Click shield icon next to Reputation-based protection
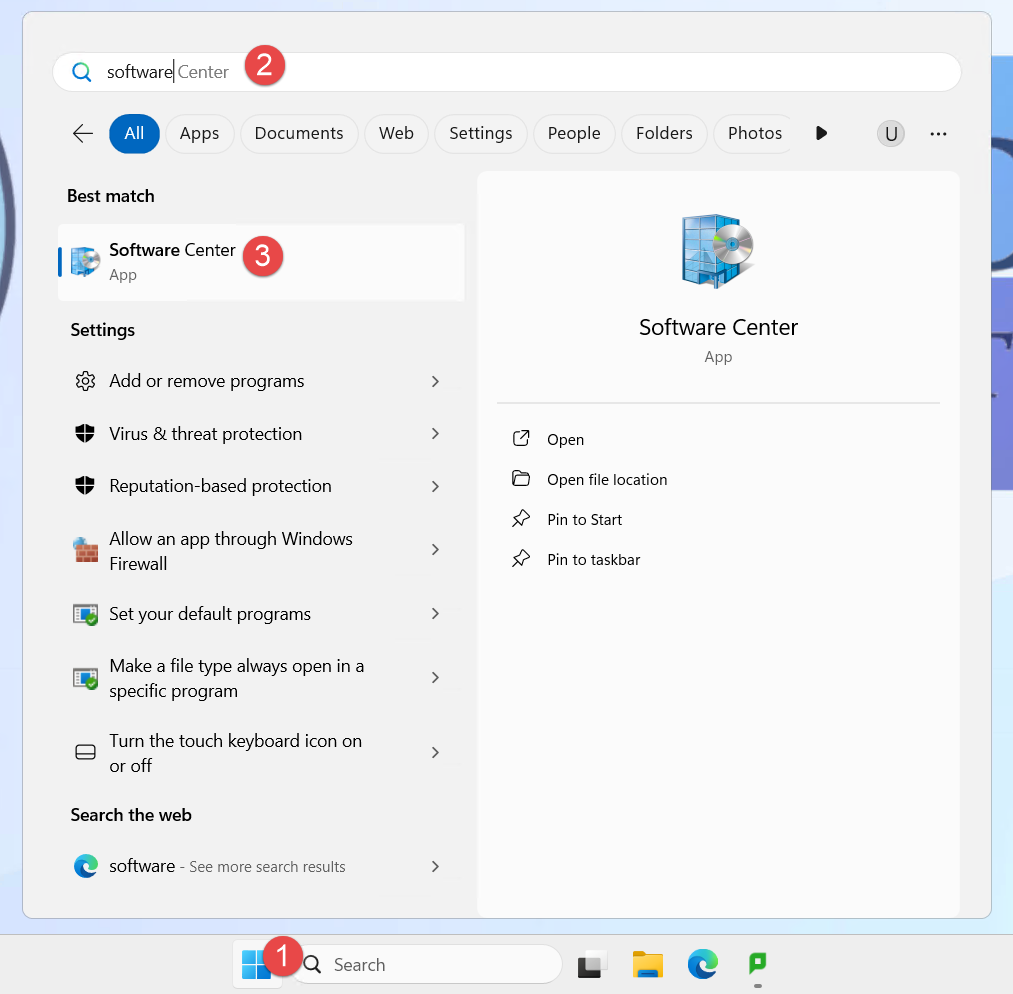Screen dimensions: 1013x994 (85, 485)
